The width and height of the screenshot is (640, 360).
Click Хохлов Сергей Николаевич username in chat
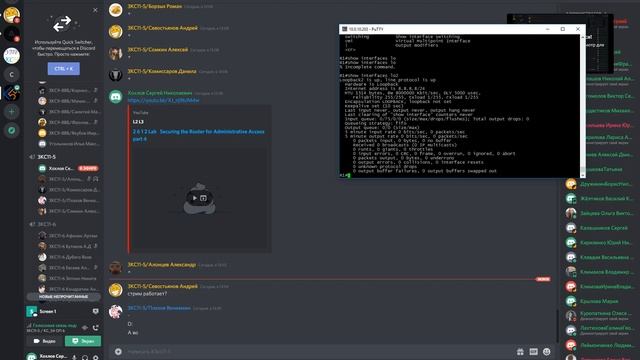pos(160,93)
